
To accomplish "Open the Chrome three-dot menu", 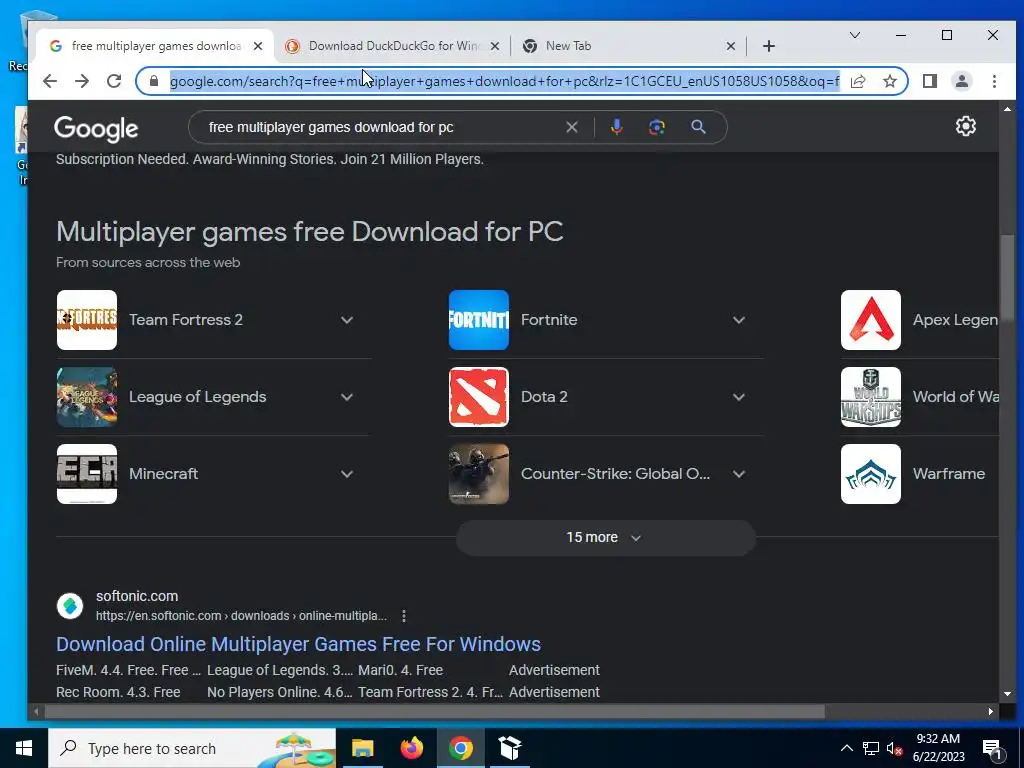I will tap(994, 81).
